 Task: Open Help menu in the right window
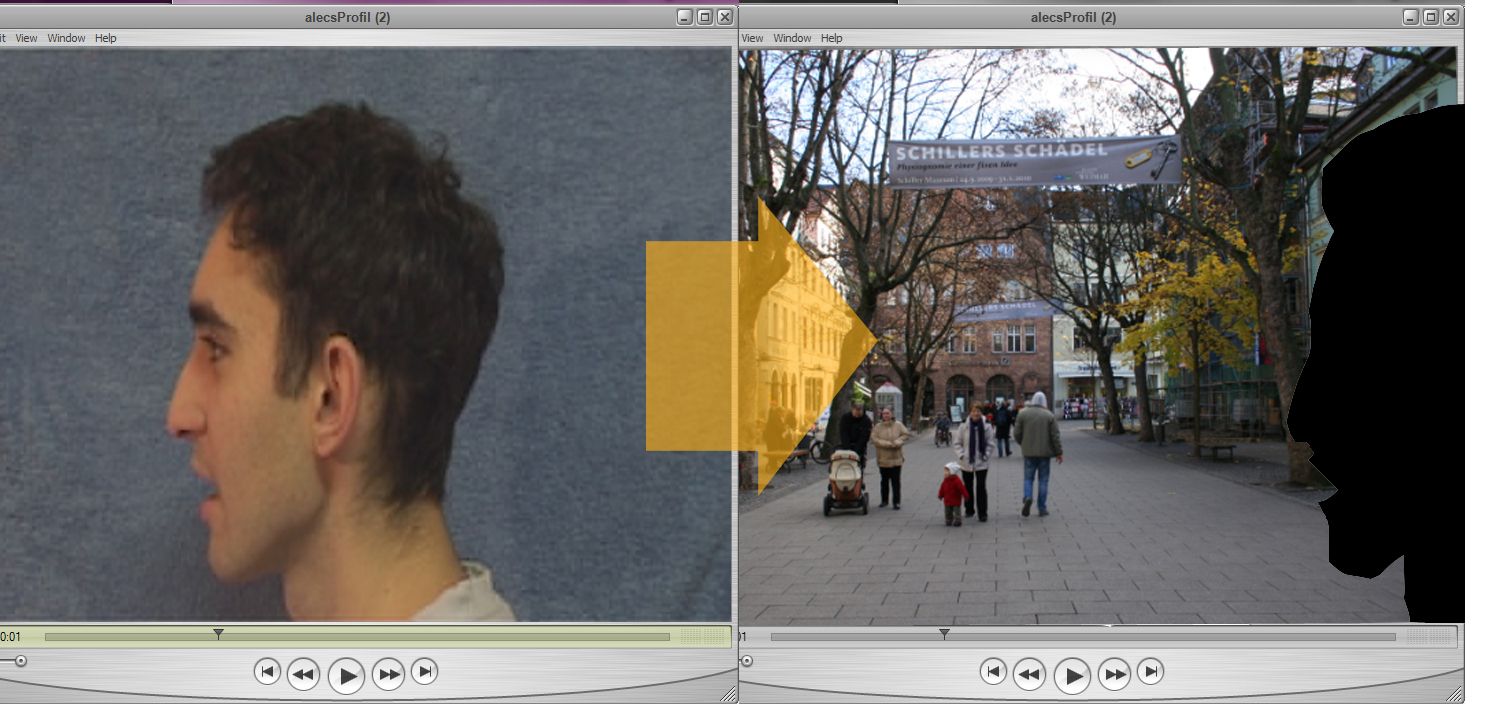[832, 38]
